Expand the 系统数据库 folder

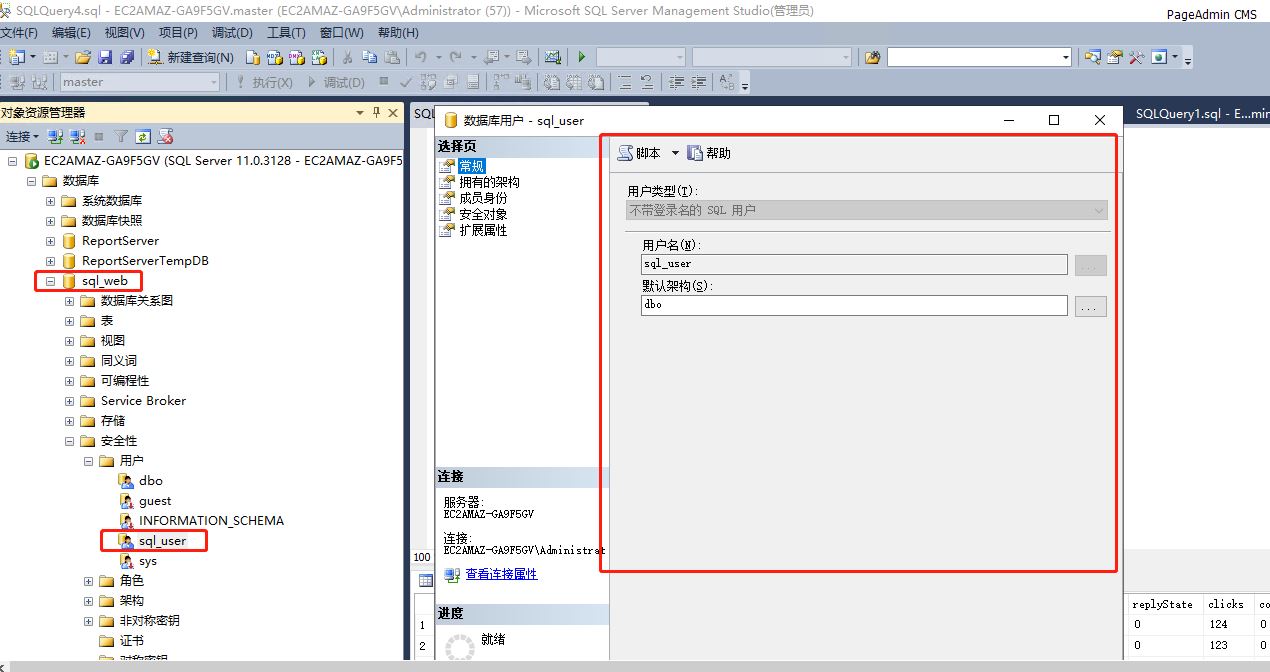(50, 201)
